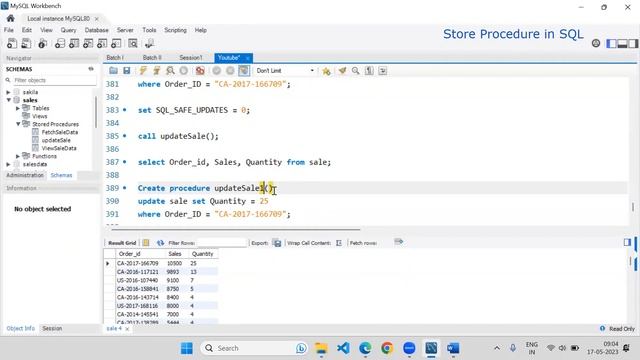This screenshot has width=640, height=360.
Task: Toggle the left sidebar panel visibility
Action: click(x=611, y=43)
